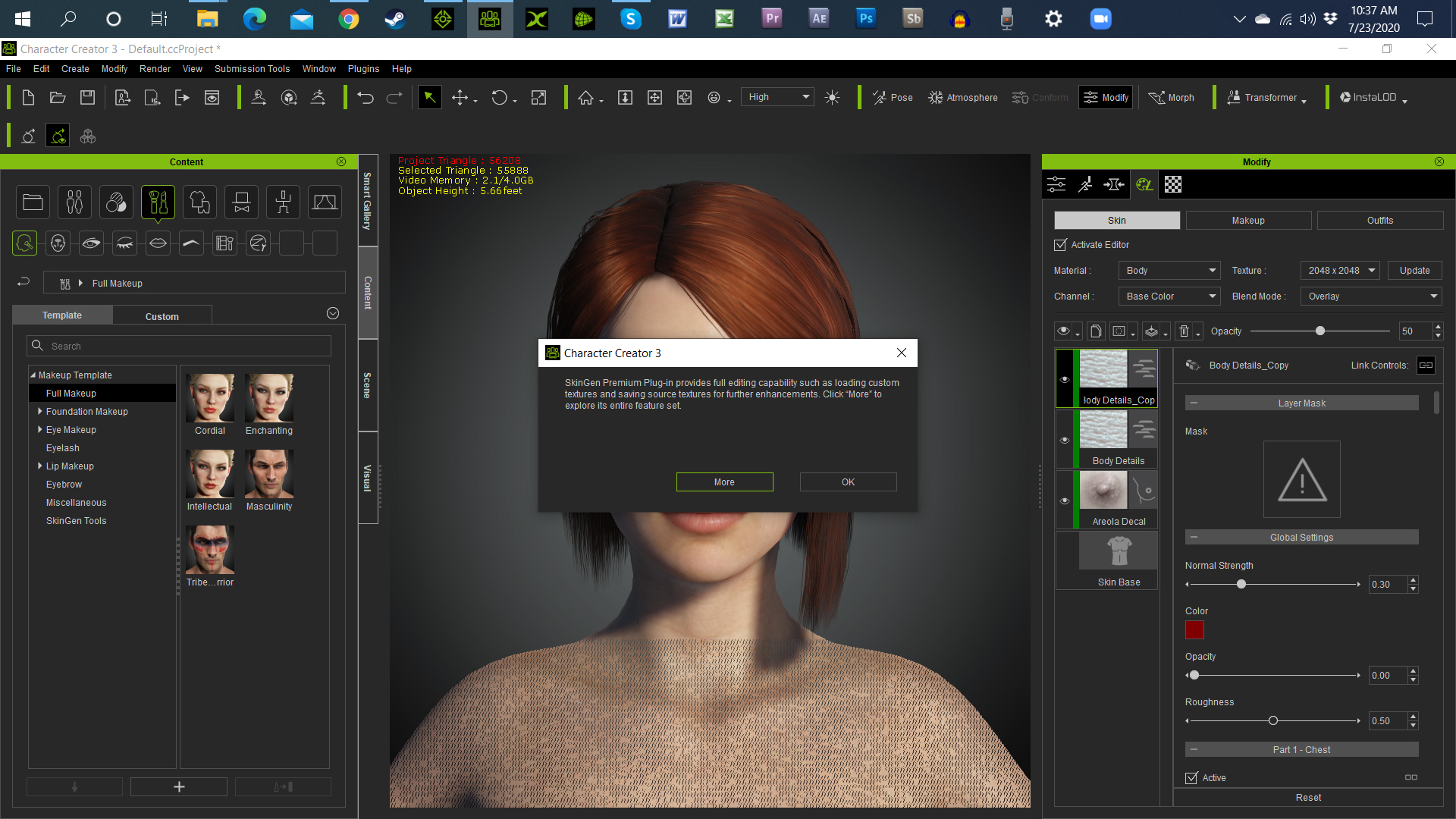
Task: Click More to explore SkinGen features
Action: tap(724, 481)
